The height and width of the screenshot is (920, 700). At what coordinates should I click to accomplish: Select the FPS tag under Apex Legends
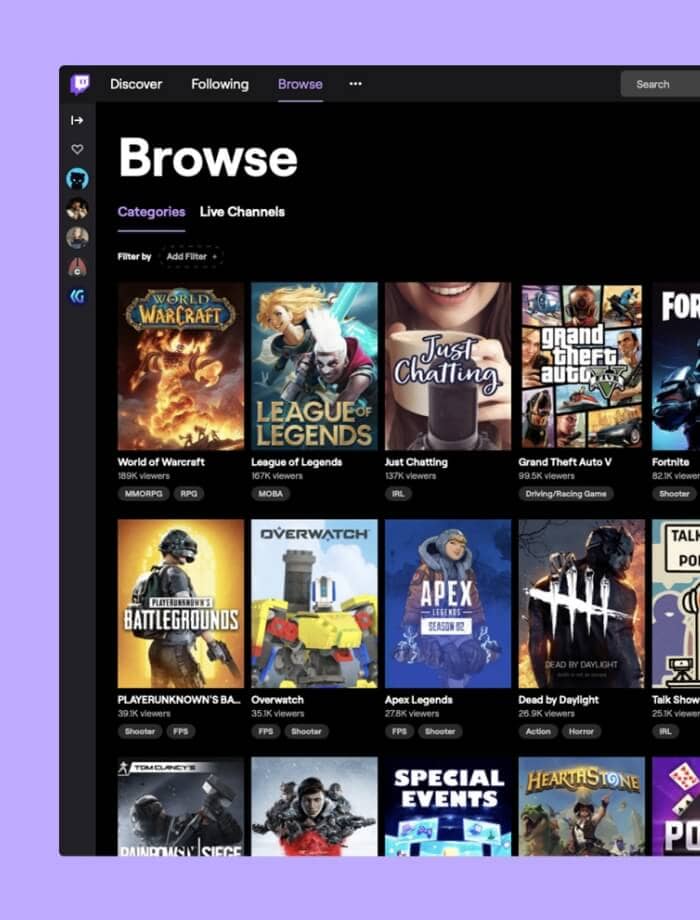pyautogui.click(x=400, y=731)
